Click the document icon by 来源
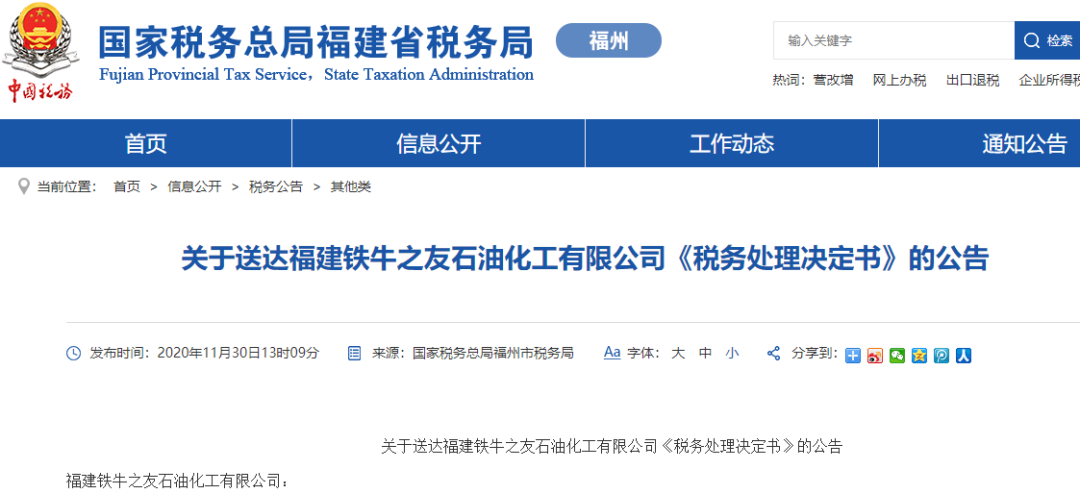This screenshot has width=1080, height=494. (355, 354)
